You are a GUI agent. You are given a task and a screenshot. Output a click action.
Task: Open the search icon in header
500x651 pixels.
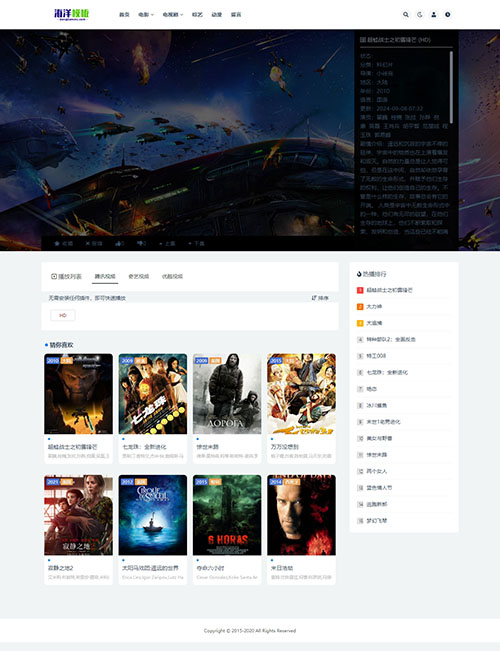(x=406, y=15)
